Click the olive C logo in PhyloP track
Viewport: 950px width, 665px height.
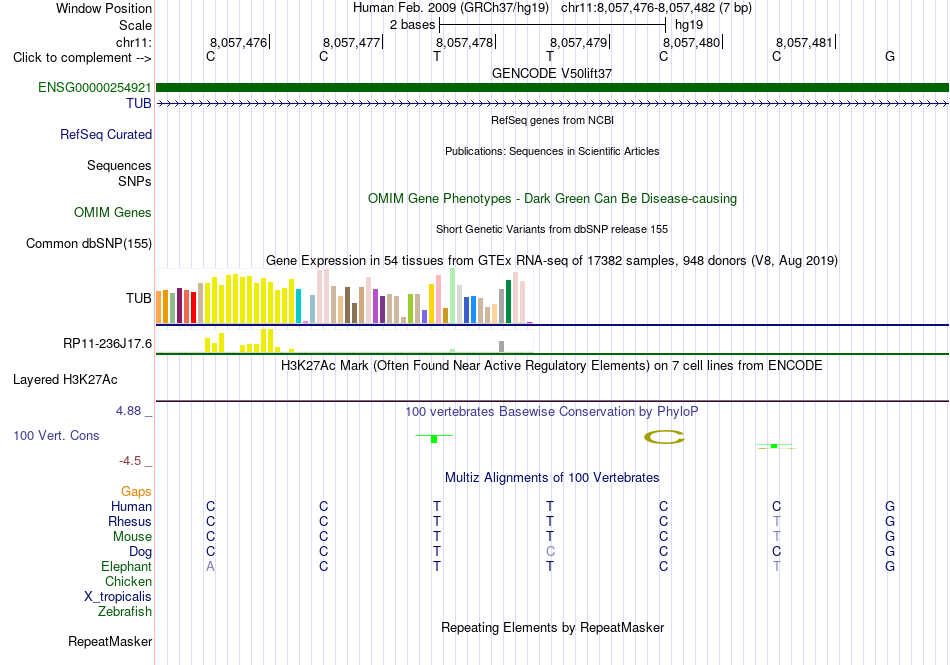(x=664, y=437)
